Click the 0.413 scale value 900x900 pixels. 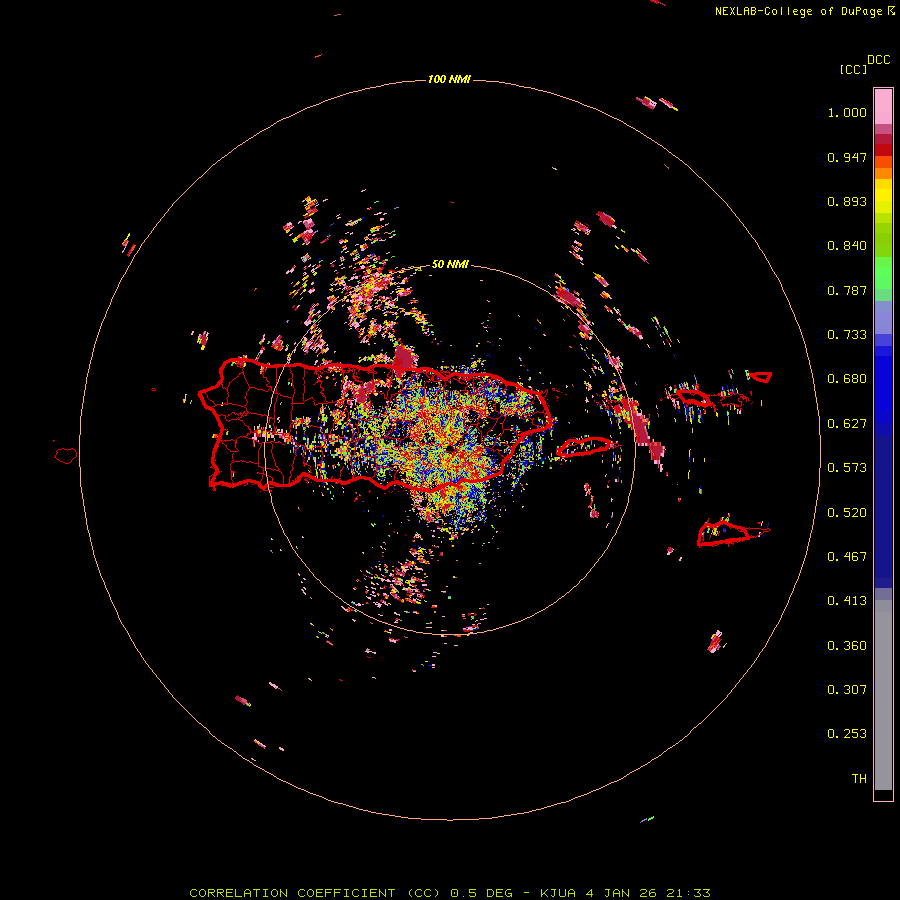point(847,601)
